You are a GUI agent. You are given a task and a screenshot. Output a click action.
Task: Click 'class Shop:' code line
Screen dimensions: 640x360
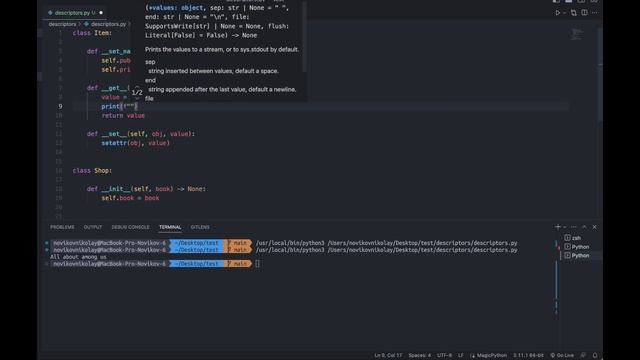click(x=92, y=171)
